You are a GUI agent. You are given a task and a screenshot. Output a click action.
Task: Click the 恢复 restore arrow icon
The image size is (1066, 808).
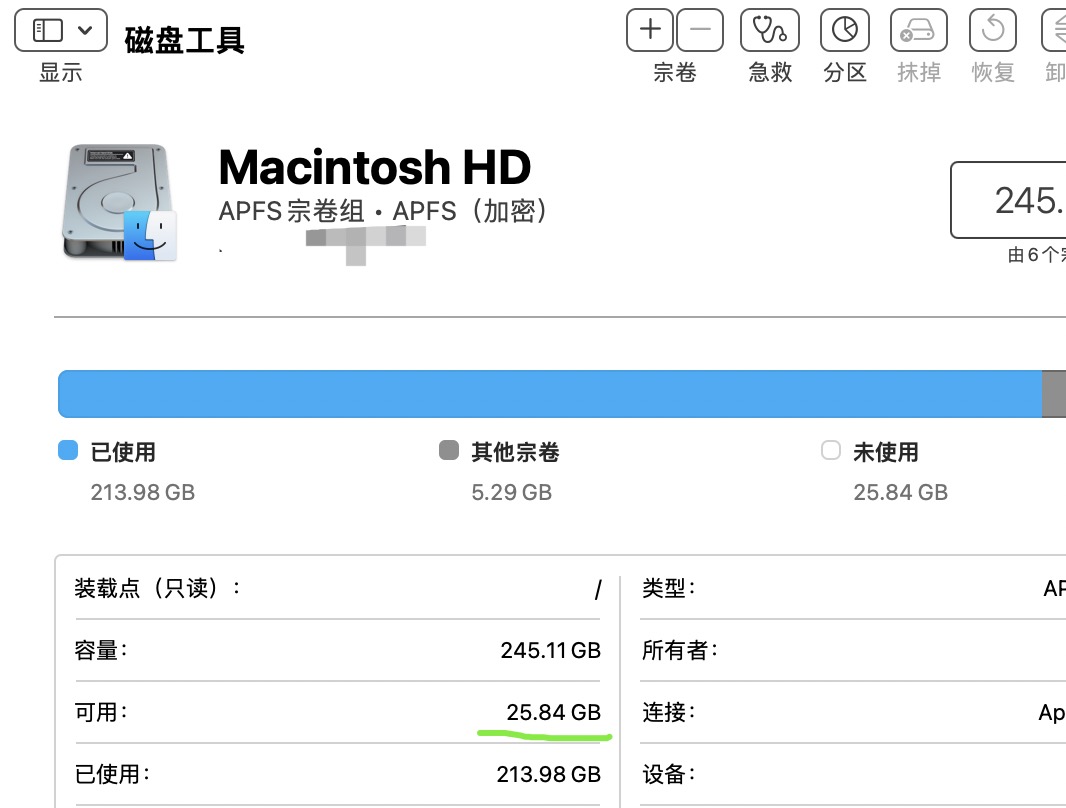coord(993,30)
